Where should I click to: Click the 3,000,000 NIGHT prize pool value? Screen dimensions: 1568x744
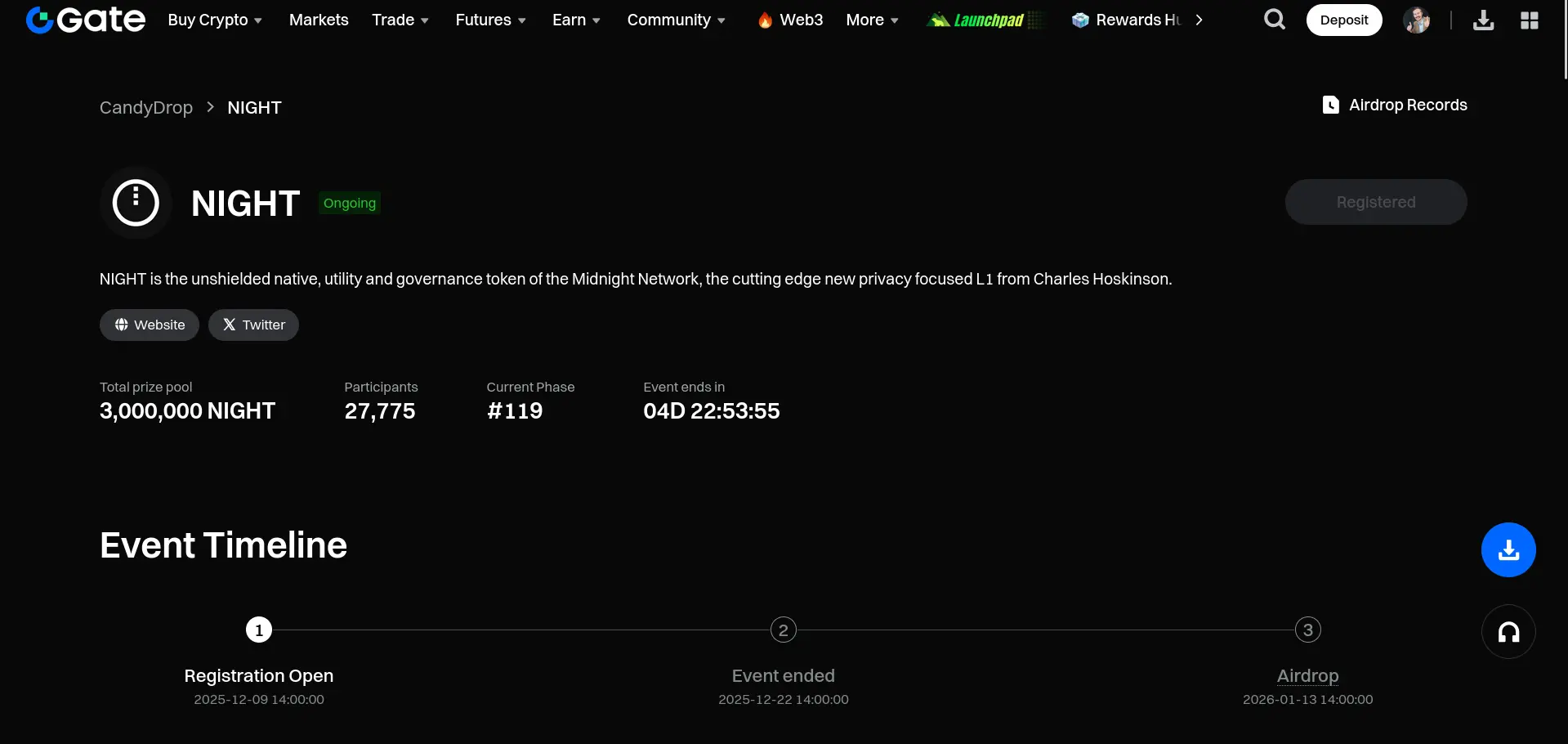188,410
